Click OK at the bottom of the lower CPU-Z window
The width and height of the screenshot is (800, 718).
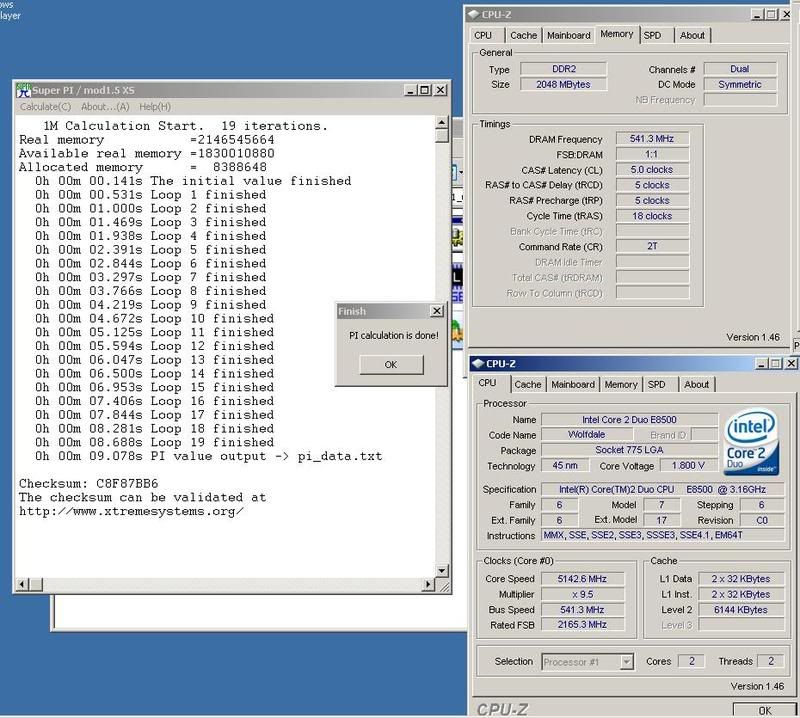(764, 710)
